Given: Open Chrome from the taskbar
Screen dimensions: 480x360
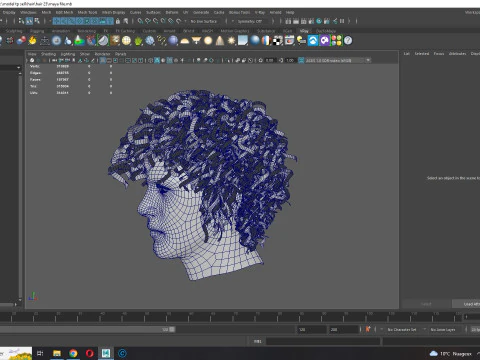Looking at the screenshot, I should coord(73,353).
